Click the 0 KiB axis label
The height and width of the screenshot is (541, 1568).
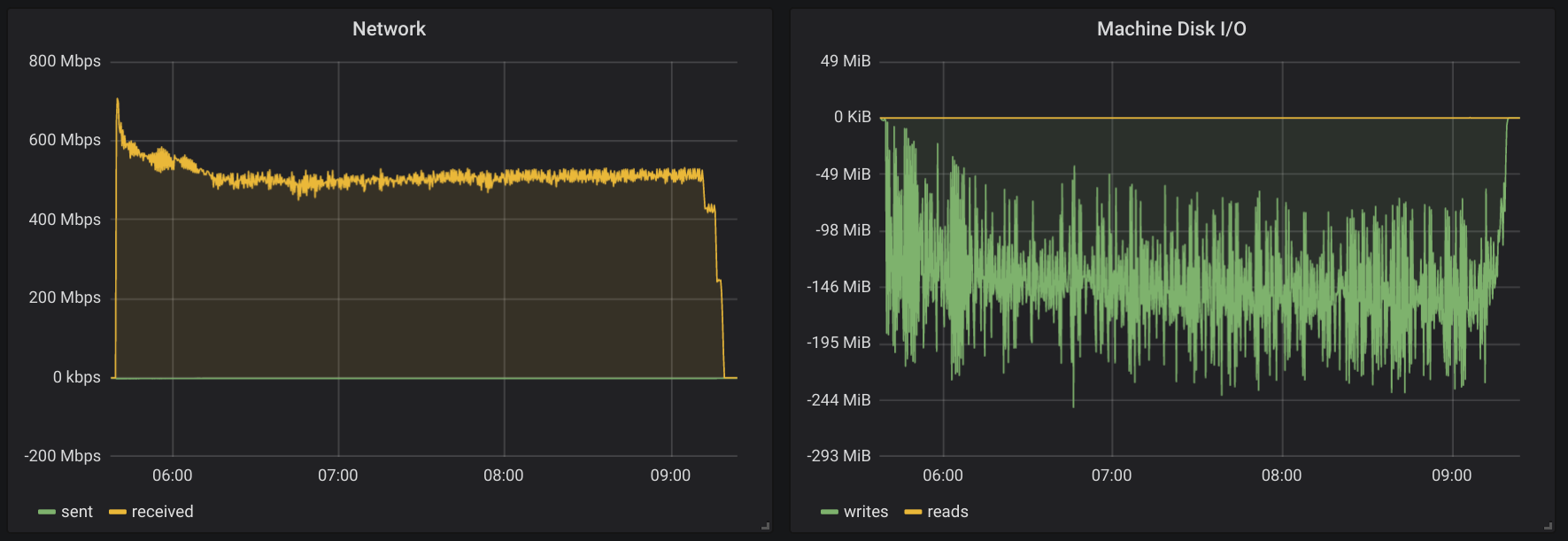[x=853, y=117]
